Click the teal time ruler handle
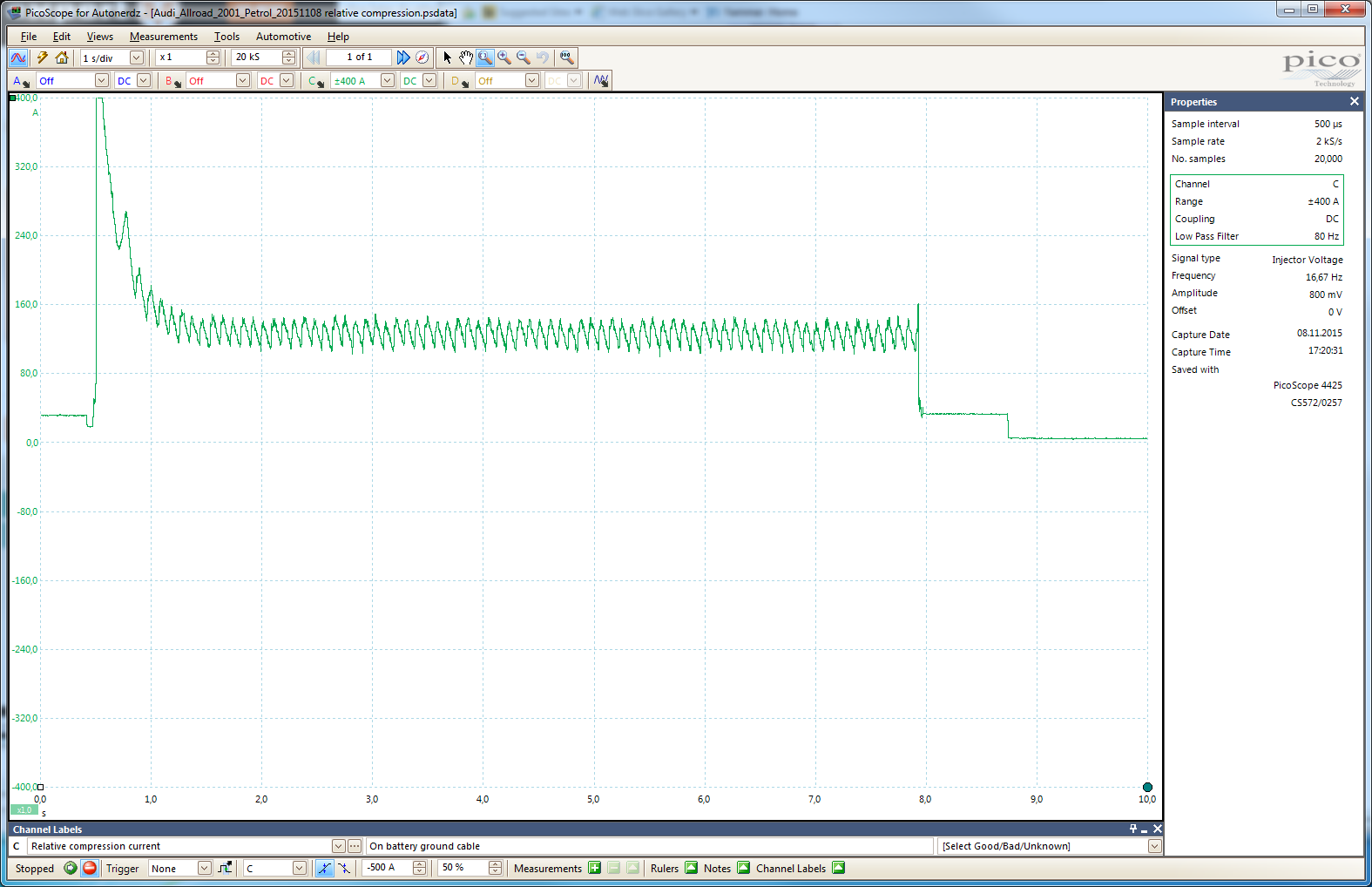Image resolution: width=1372 pixels, height=887 pixels. tap(1147, 788)
